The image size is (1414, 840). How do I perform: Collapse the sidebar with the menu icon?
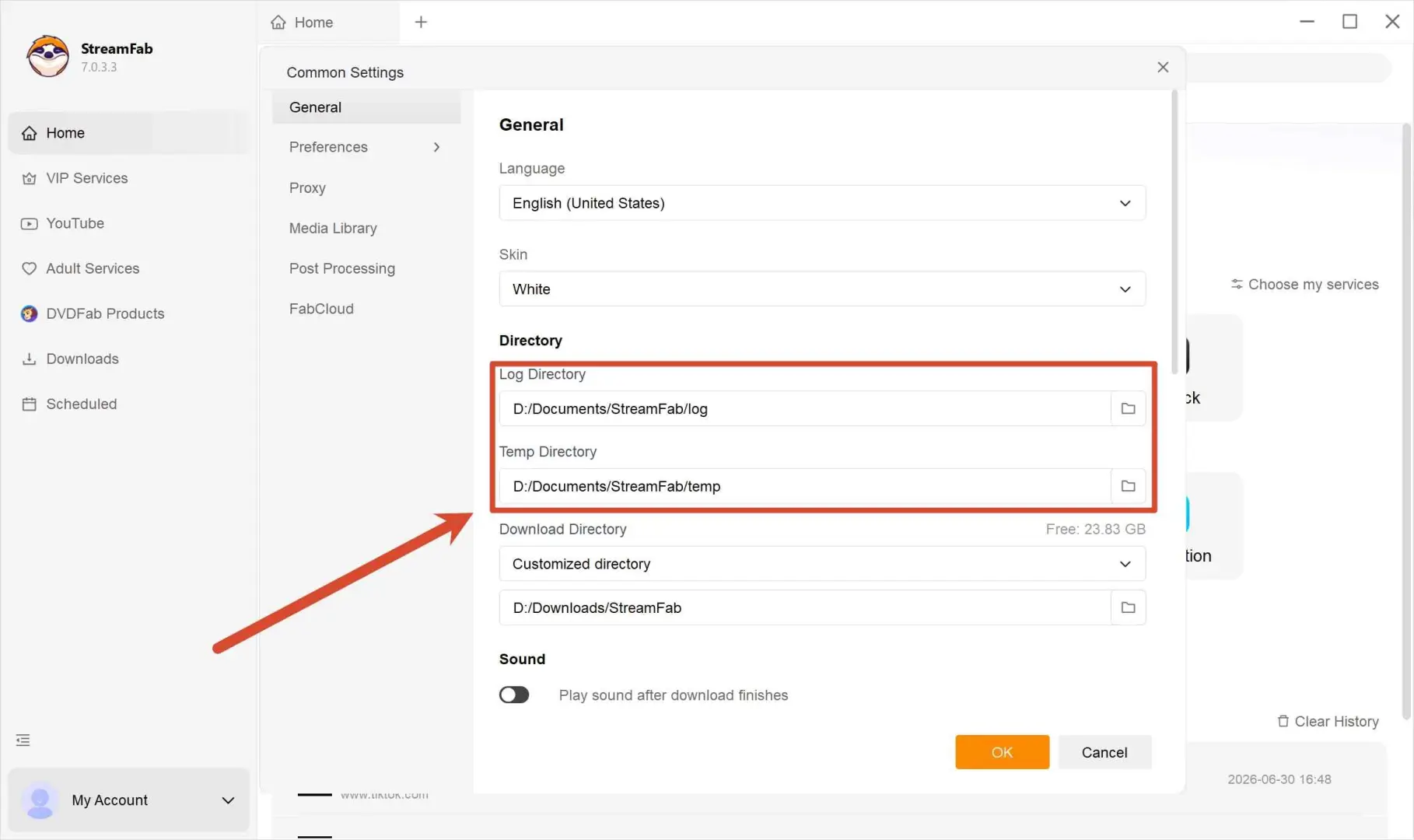click(23, 740)
